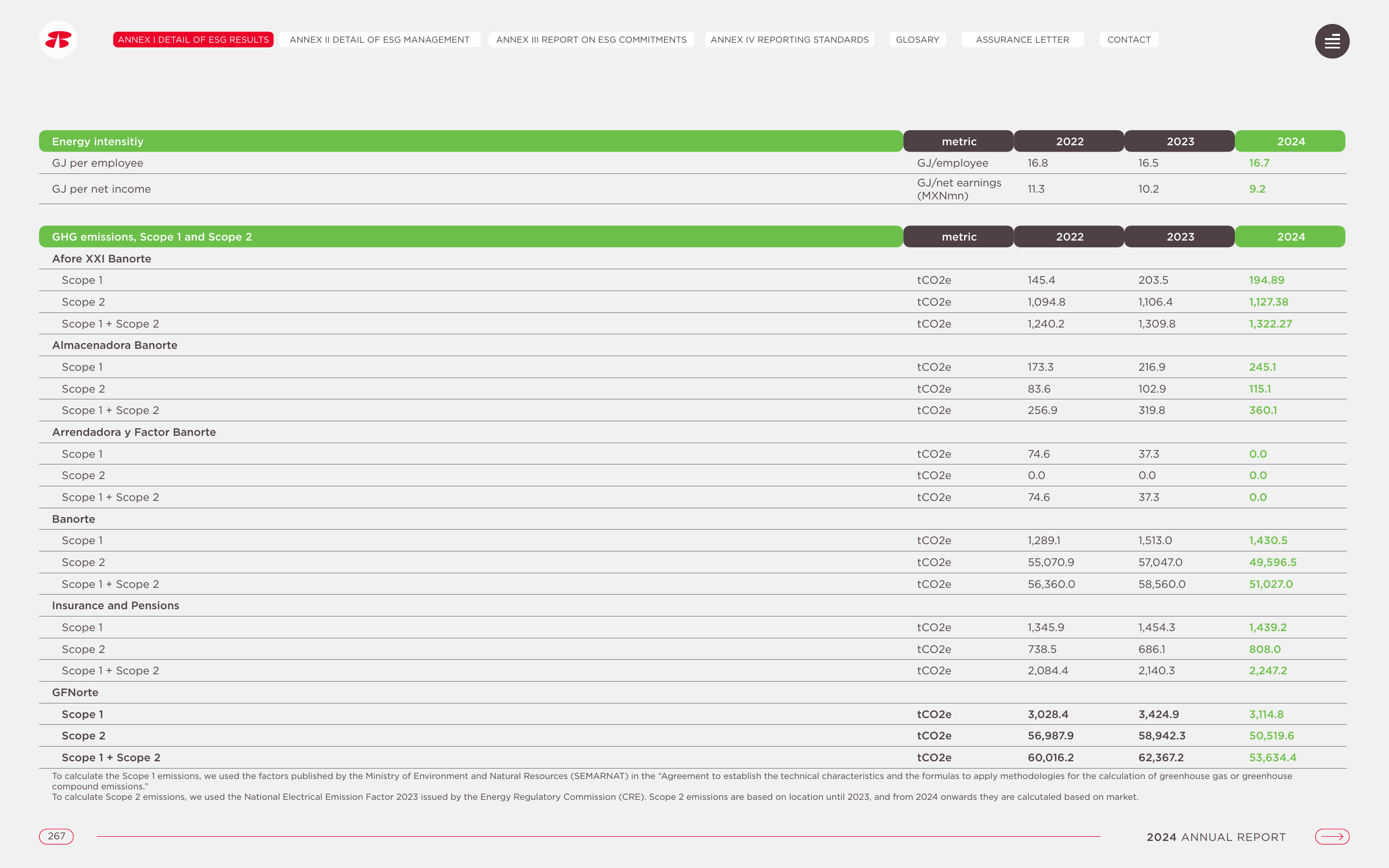The height and width of the screenshot is (868, 1389).
Task: Click the Afore XXI Banorte group heading
Action: [102, 259]
